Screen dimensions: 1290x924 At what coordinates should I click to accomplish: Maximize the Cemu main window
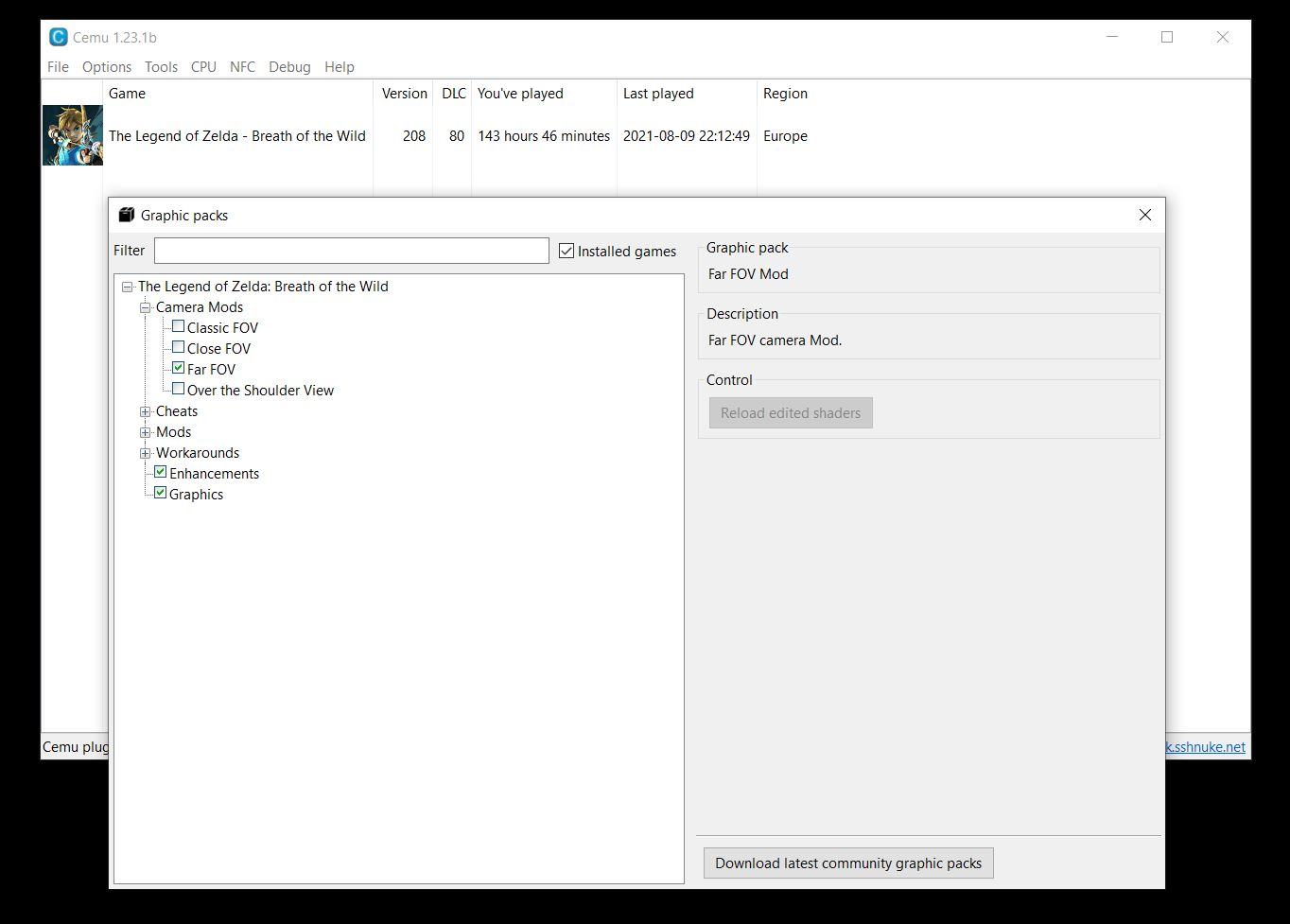coord(1167,37)
